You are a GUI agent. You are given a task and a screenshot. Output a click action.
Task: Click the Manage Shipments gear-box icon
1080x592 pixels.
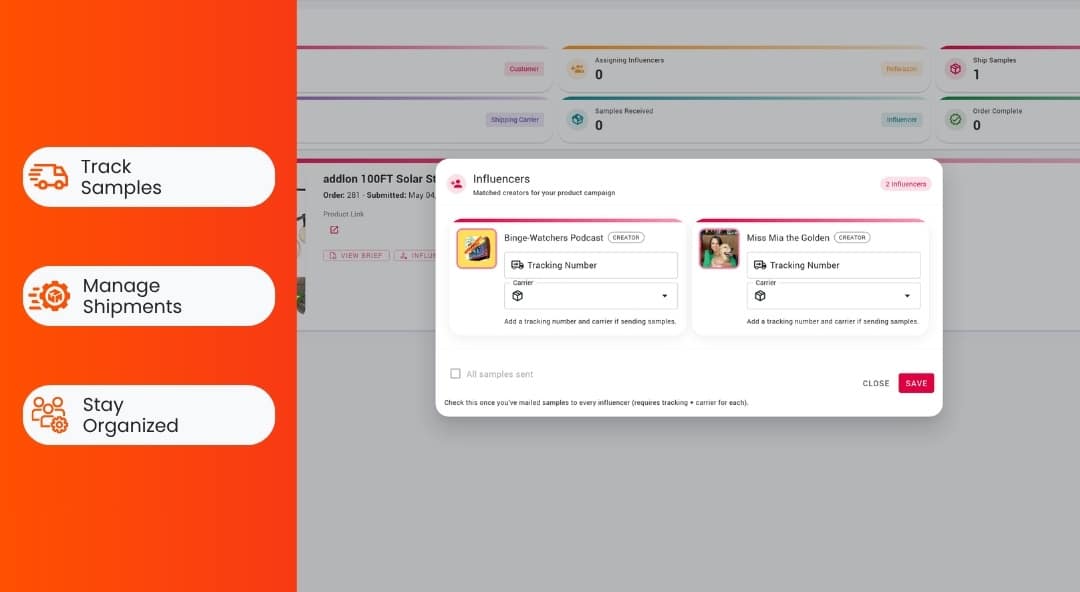(x=49, y=296)
